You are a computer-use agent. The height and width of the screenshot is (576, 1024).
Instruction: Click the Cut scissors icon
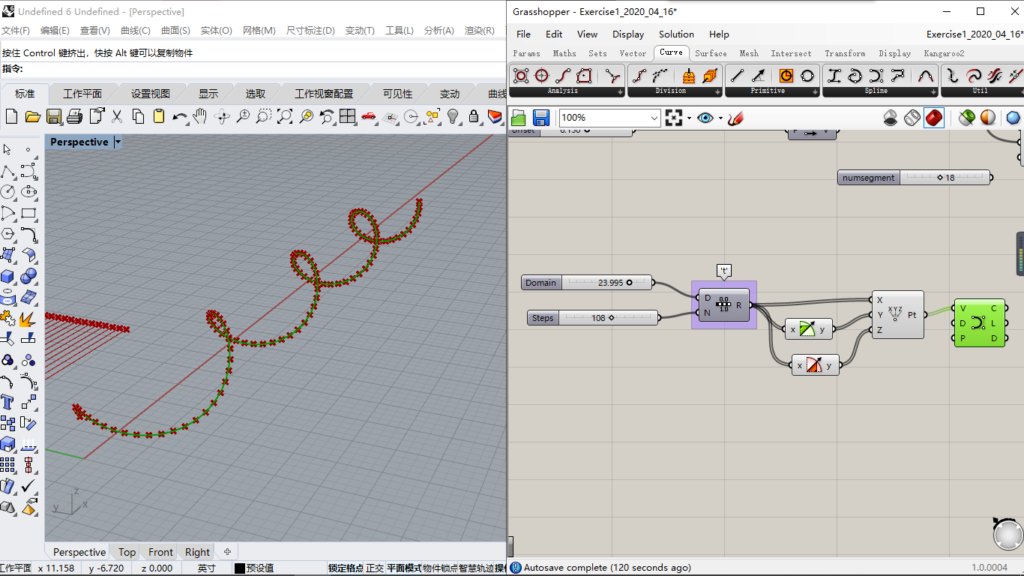click(x=117, y=117)
